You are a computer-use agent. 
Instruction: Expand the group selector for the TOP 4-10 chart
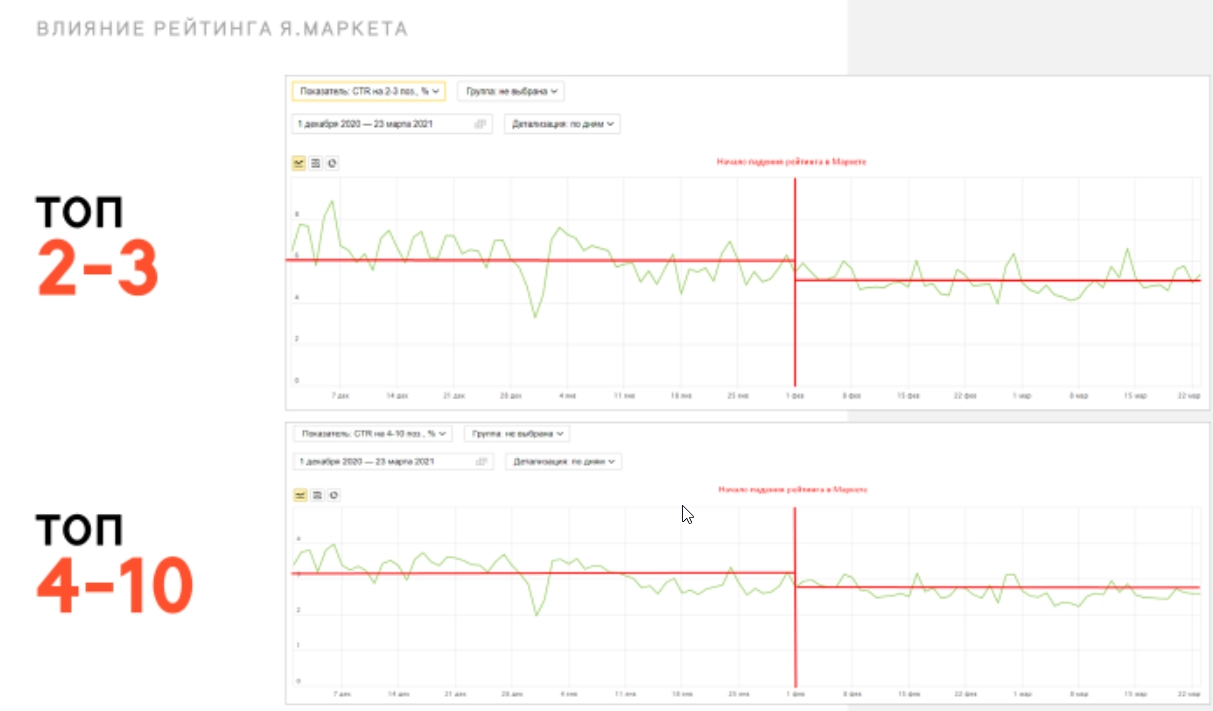tap(517, 434)
